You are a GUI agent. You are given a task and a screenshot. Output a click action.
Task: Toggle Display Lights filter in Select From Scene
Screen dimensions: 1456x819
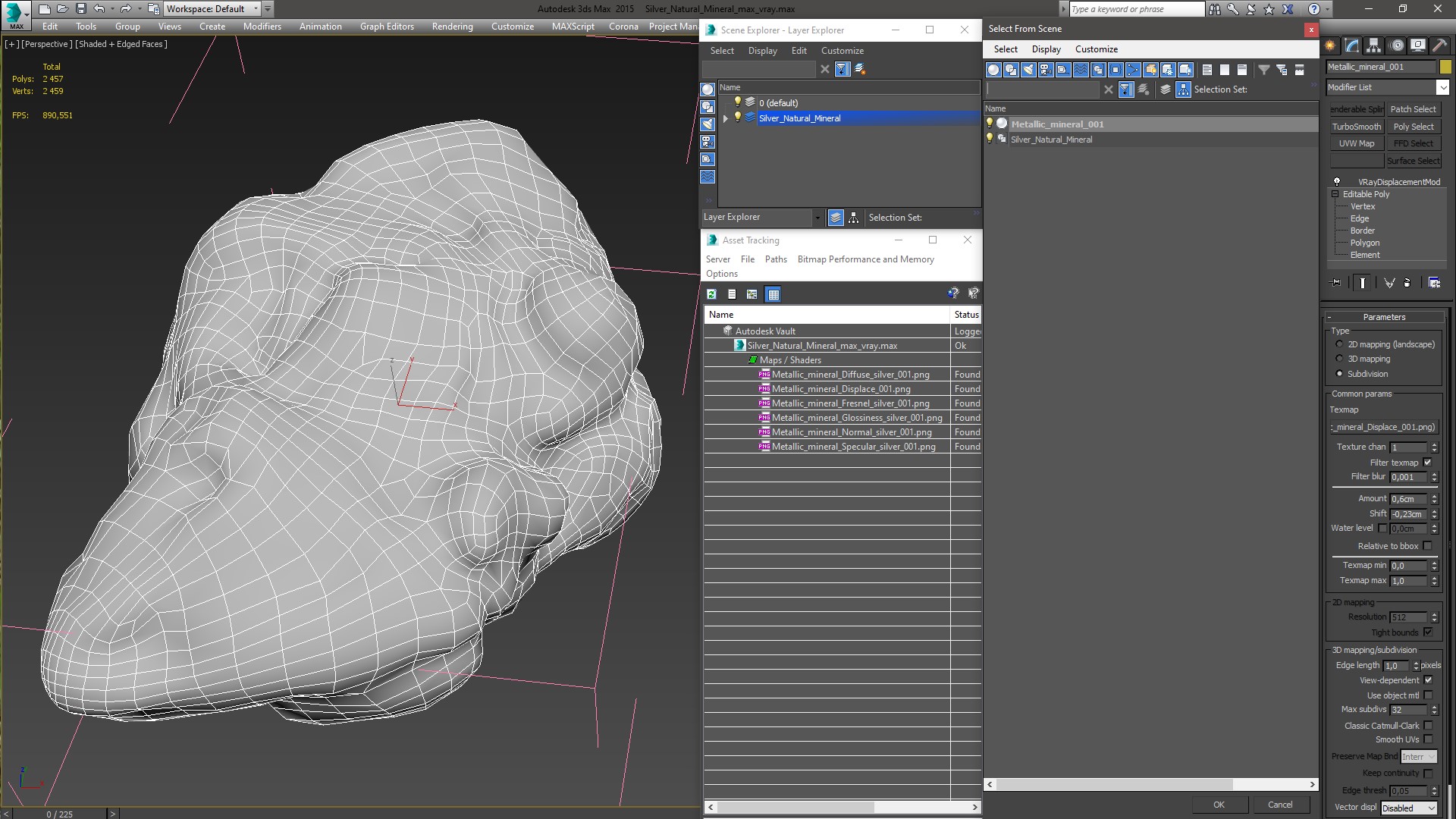(1028, 70)
